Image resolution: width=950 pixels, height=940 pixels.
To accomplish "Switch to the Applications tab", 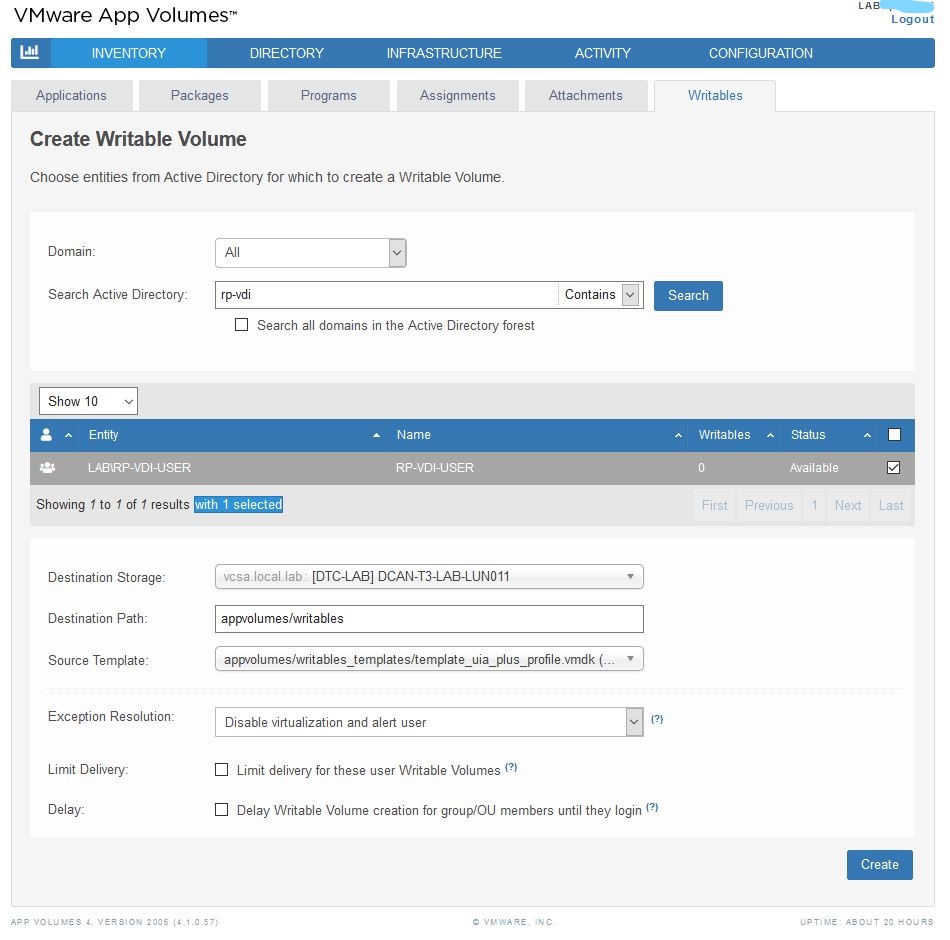I will tap(71, 95).
